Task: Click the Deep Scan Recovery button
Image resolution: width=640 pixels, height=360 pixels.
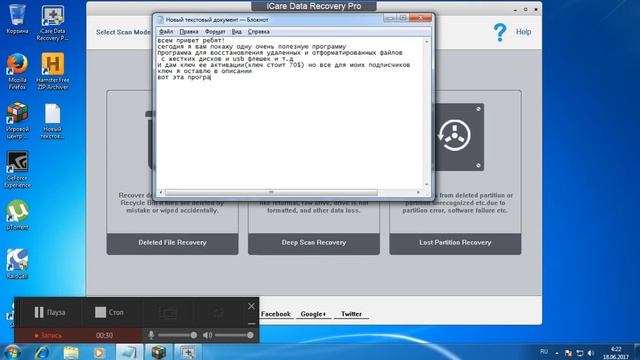Action: 314,243
